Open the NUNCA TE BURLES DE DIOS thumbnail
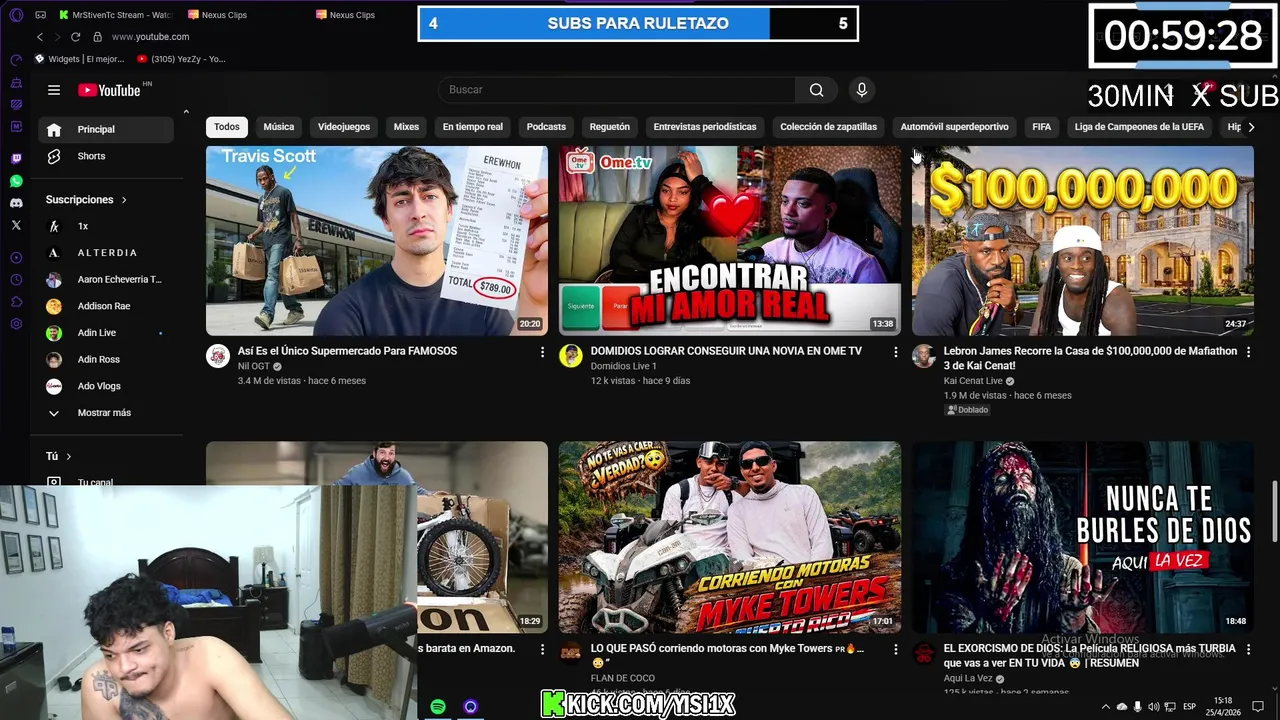The image size is (1280, 720). point(1083,537)
